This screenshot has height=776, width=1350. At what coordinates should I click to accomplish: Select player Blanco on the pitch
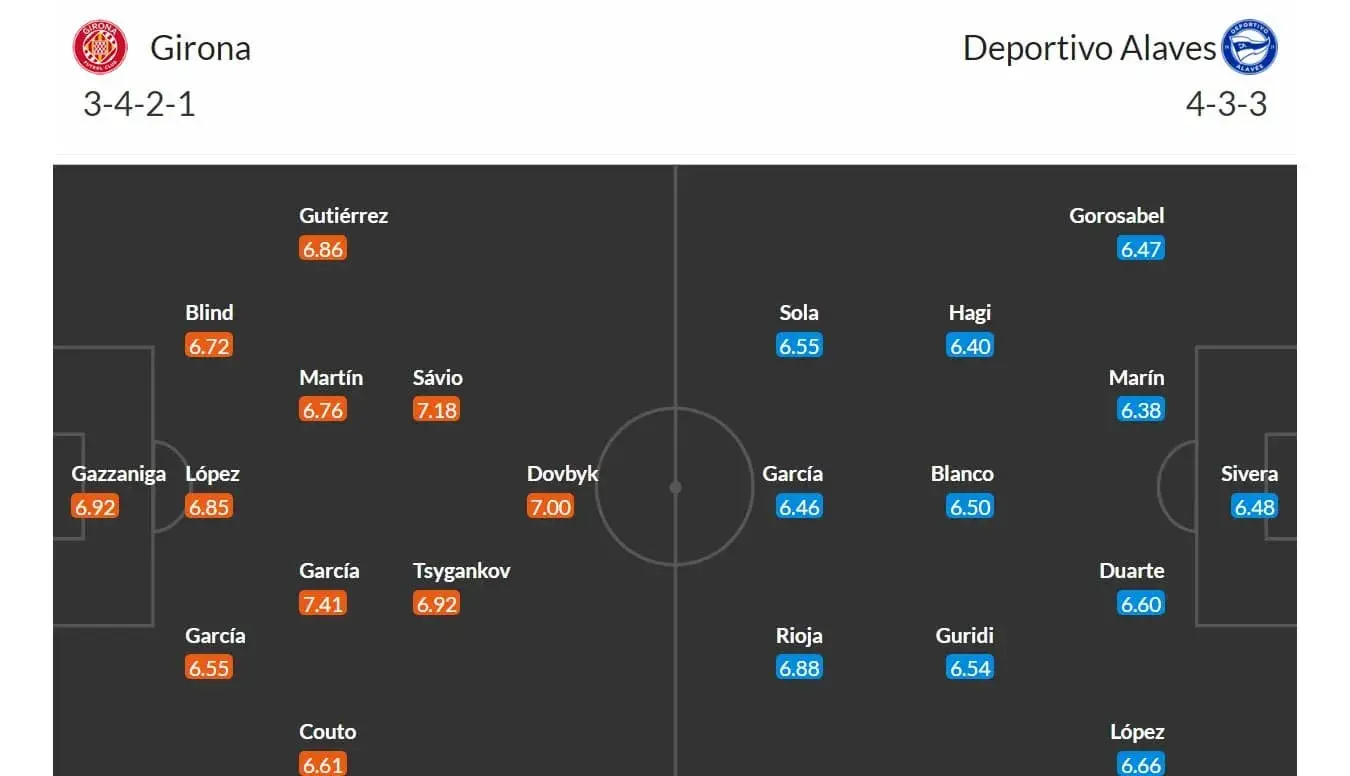point(962,474)
